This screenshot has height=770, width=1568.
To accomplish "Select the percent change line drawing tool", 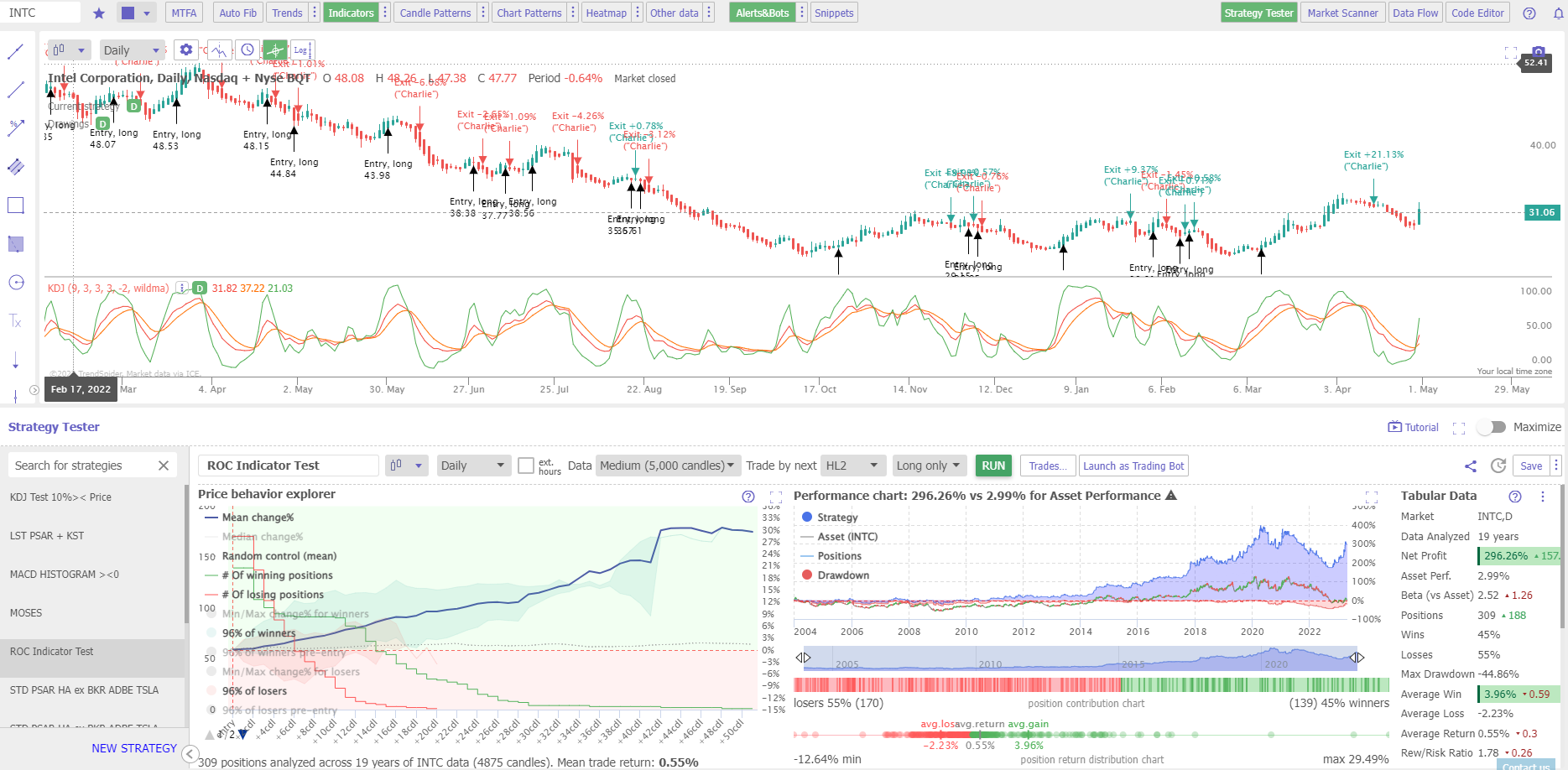I will 15,127.
